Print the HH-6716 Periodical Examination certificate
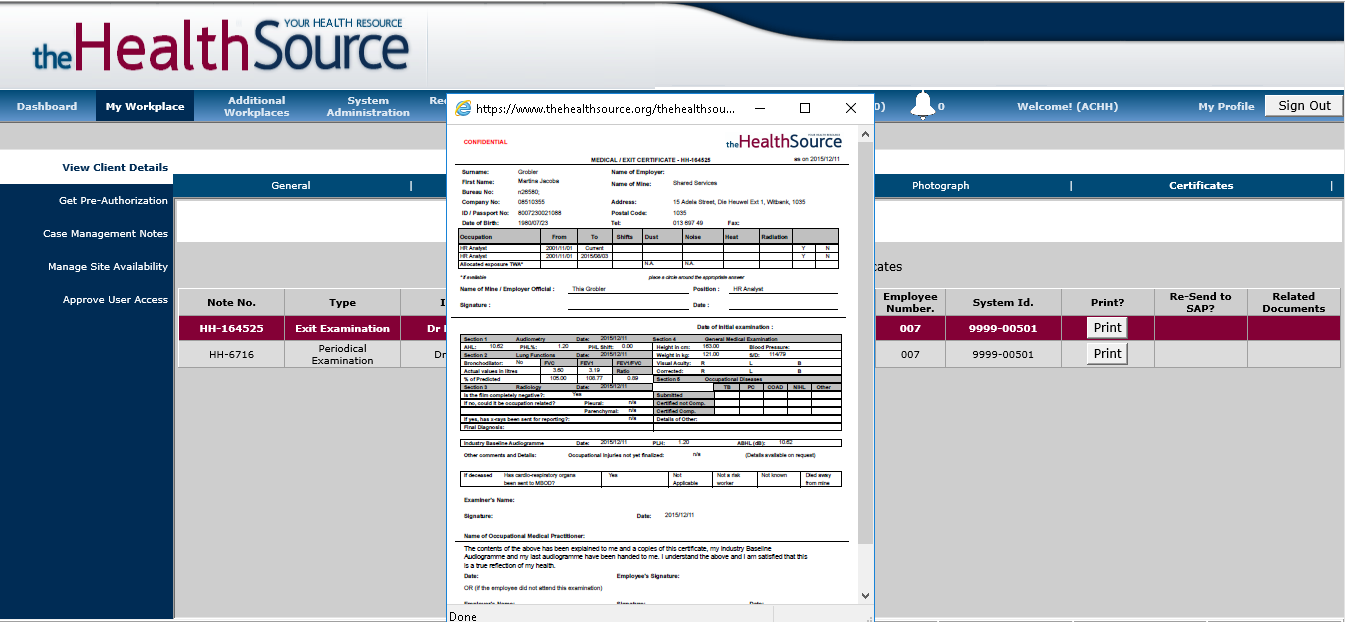The image size is (1345, 622). (x=1107, y=353)
